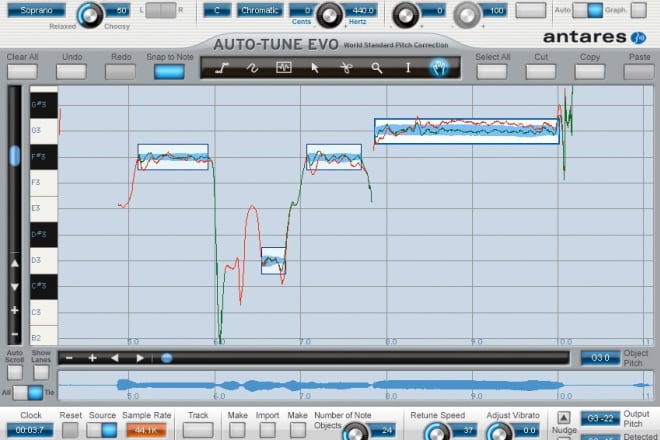Image resolution: width=660 pixels, height=440 pixels.
Task: Click the Make button left of Import
Action: tap(237, 430)
